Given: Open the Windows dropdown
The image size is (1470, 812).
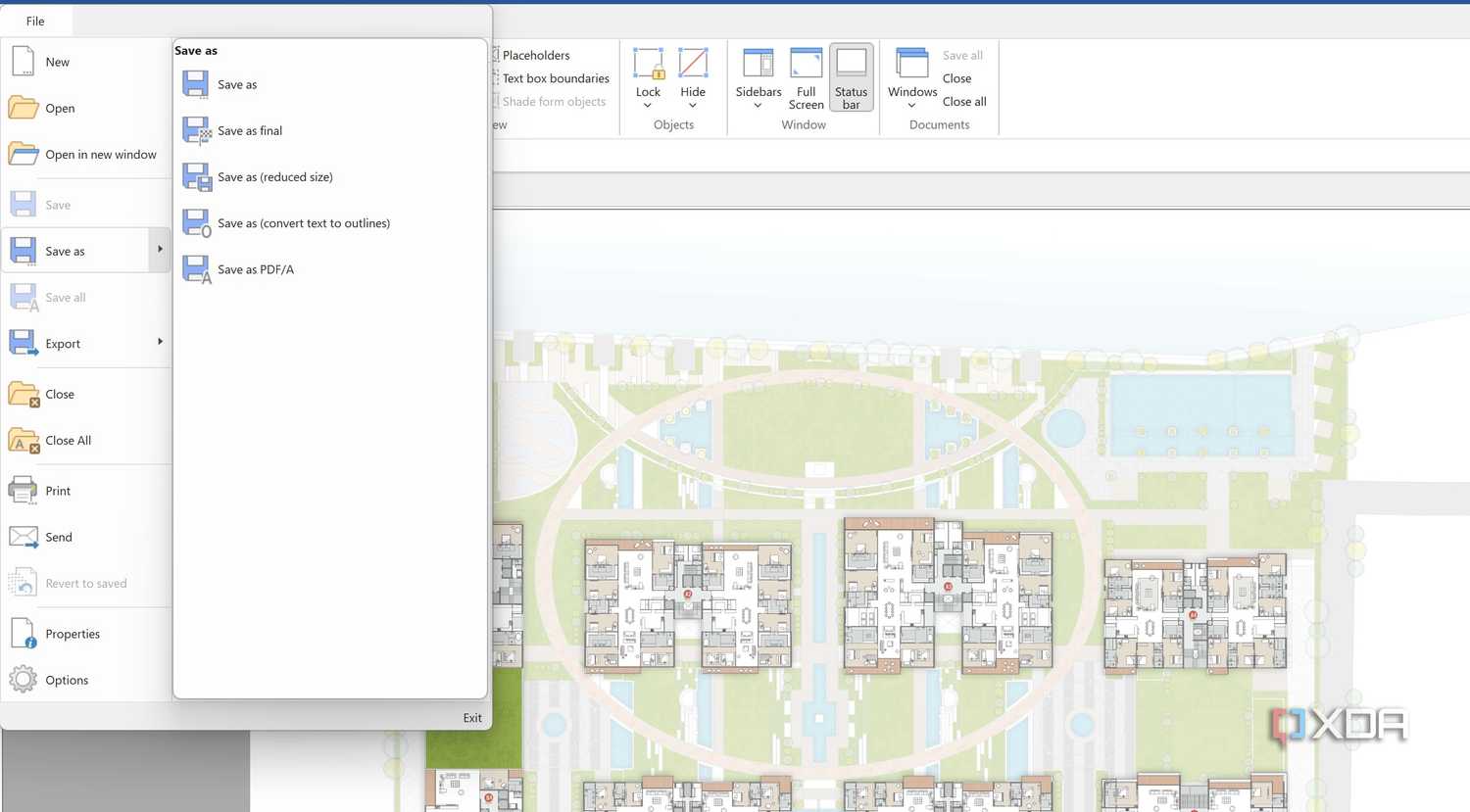Looking at the screenshot, I should (x=912, y=78).
